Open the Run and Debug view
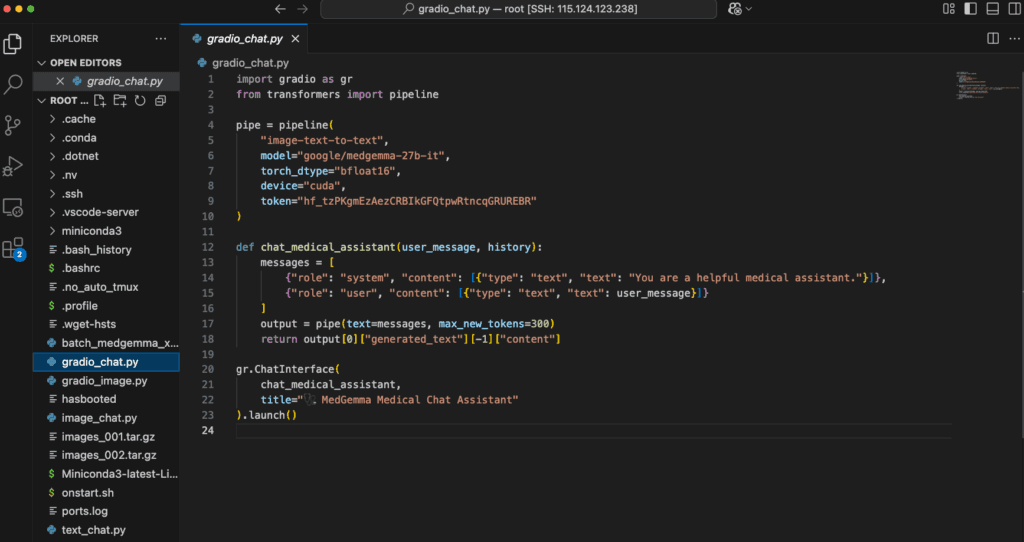This screenshot has width=1024, height=542. (x=13, y=166)
